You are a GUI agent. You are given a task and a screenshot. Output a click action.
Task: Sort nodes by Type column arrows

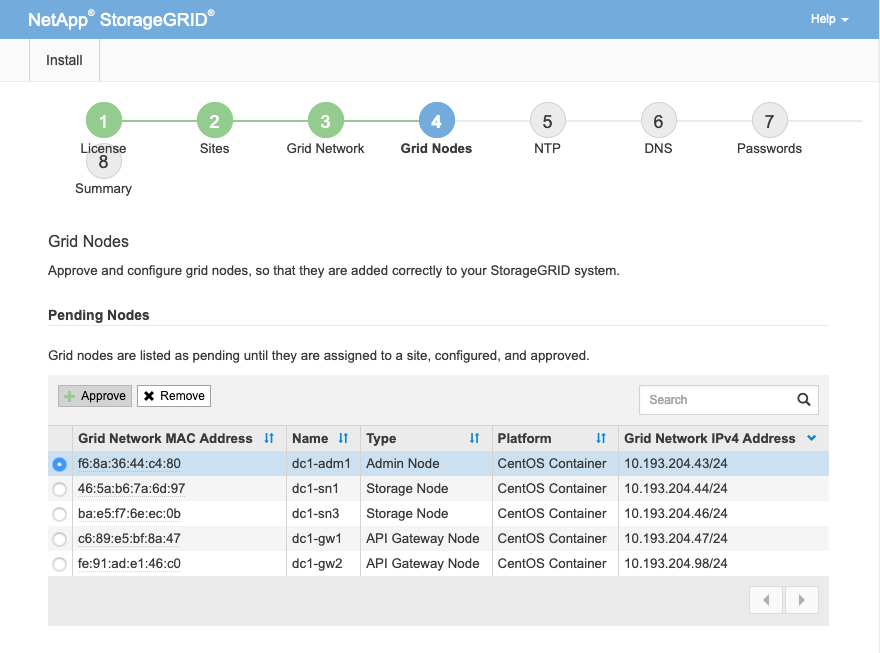tap(475, 439)
